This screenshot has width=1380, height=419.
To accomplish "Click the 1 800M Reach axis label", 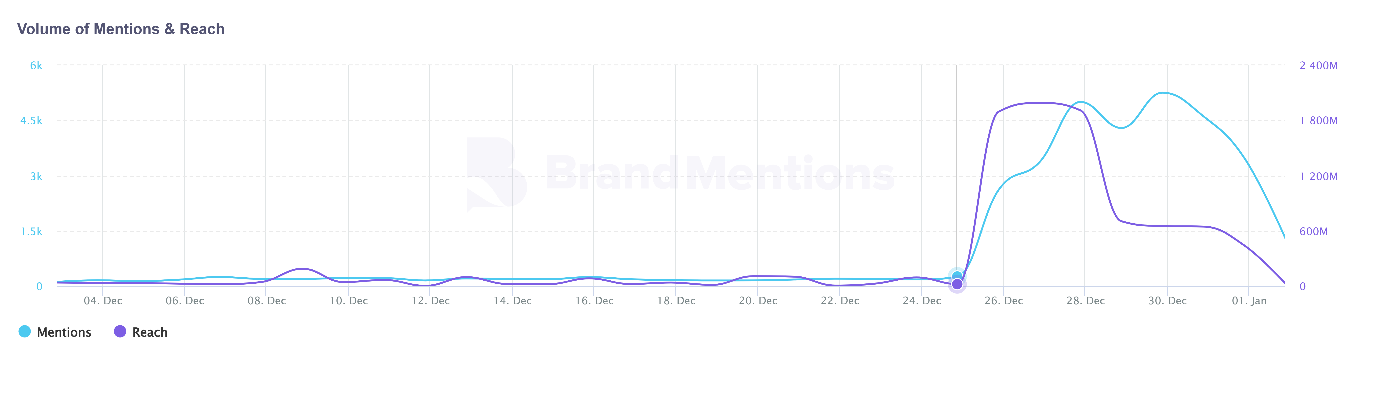I will tap(1319, 121).
